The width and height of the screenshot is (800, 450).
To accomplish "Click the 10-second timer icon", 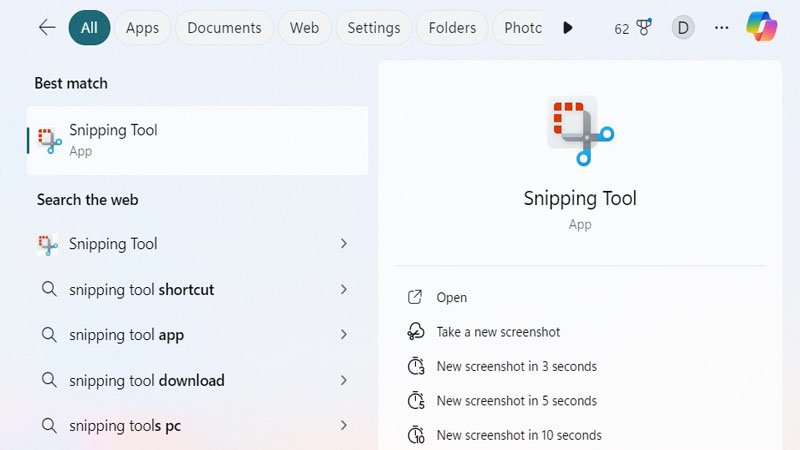I will pos(416,435).
